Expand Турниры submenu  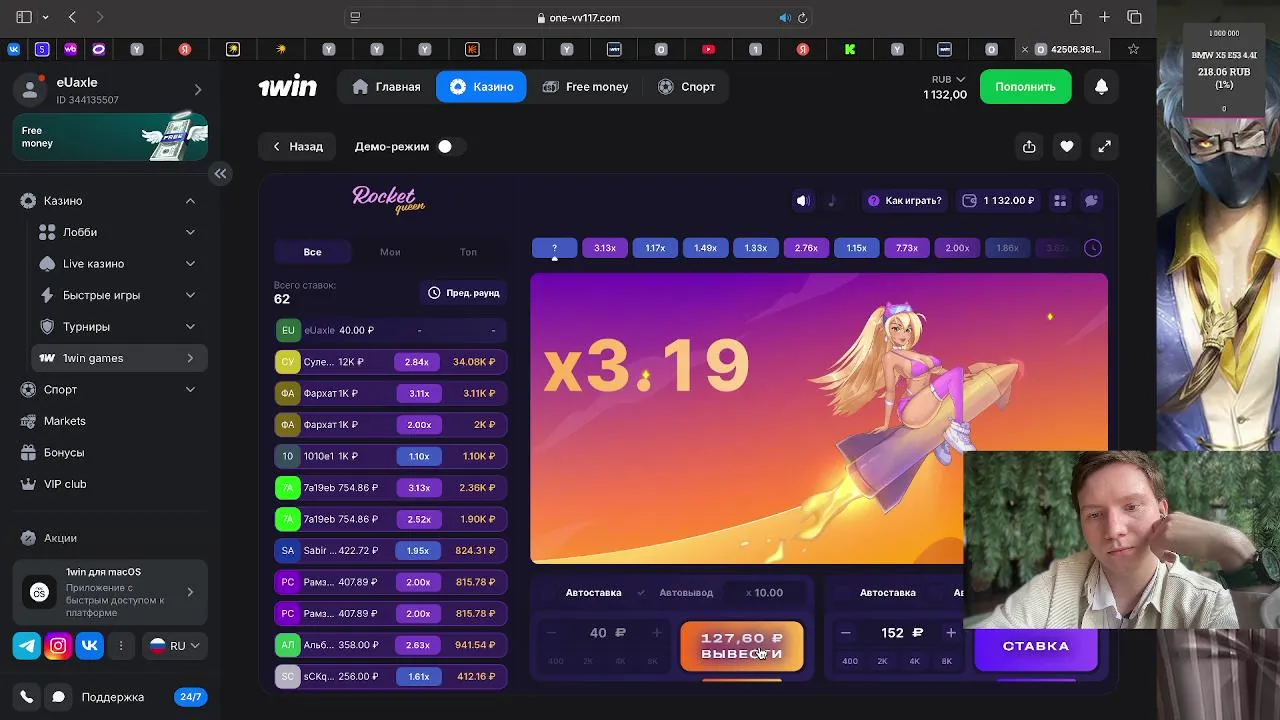(x=190, y=327)
